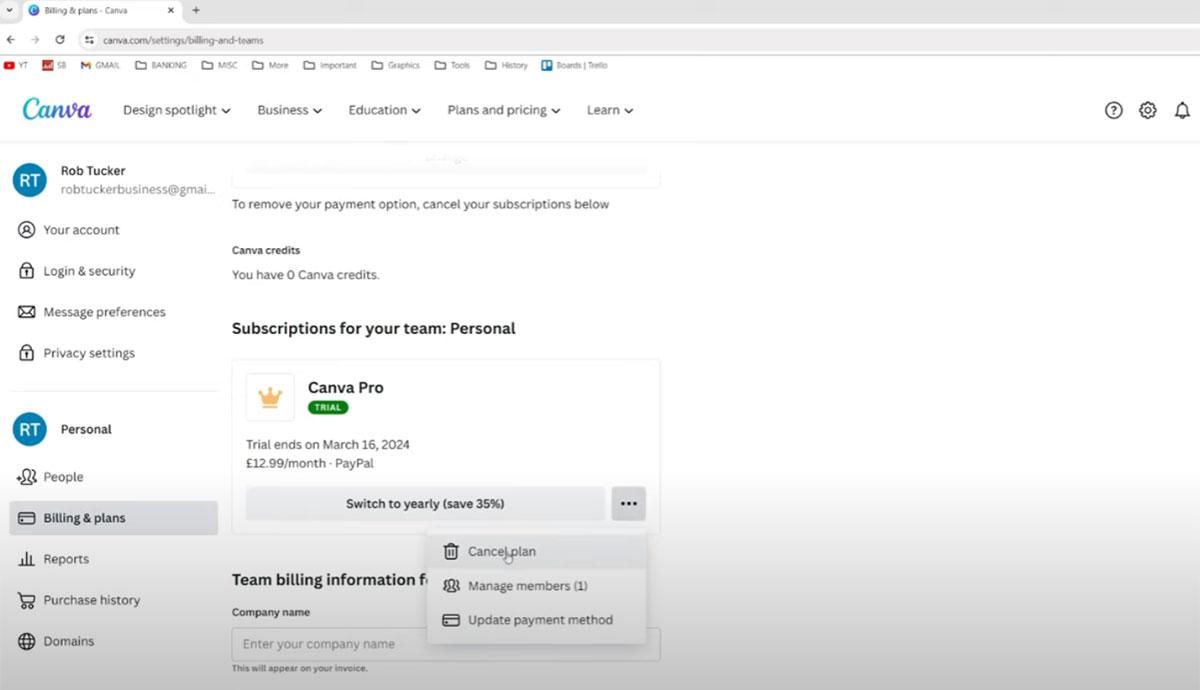Open Privacy settings page
The image size is (1200, 690).
pos(114,353)
